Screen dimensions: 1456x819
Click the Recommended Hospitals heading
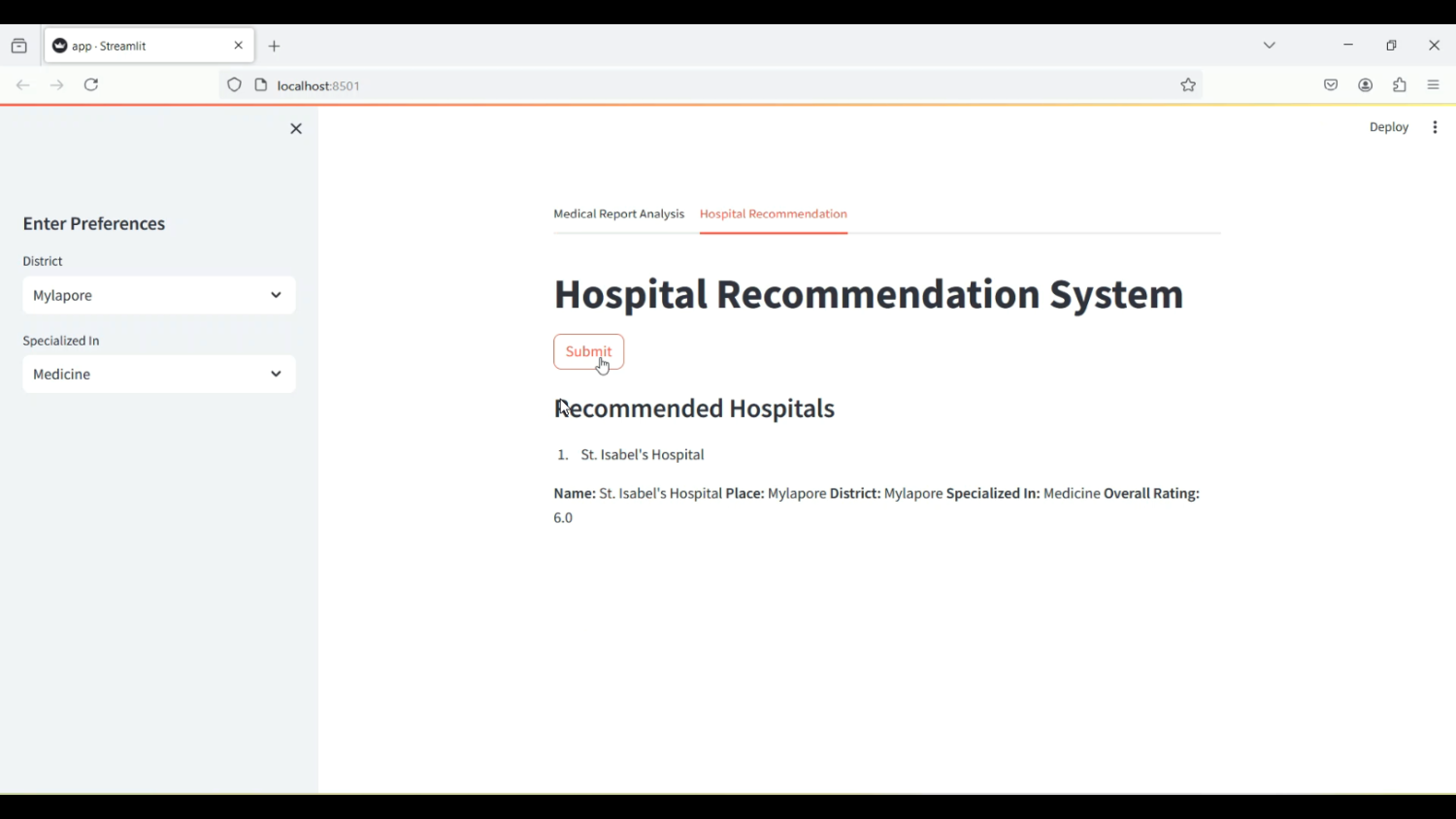click(x=695, y=409)
